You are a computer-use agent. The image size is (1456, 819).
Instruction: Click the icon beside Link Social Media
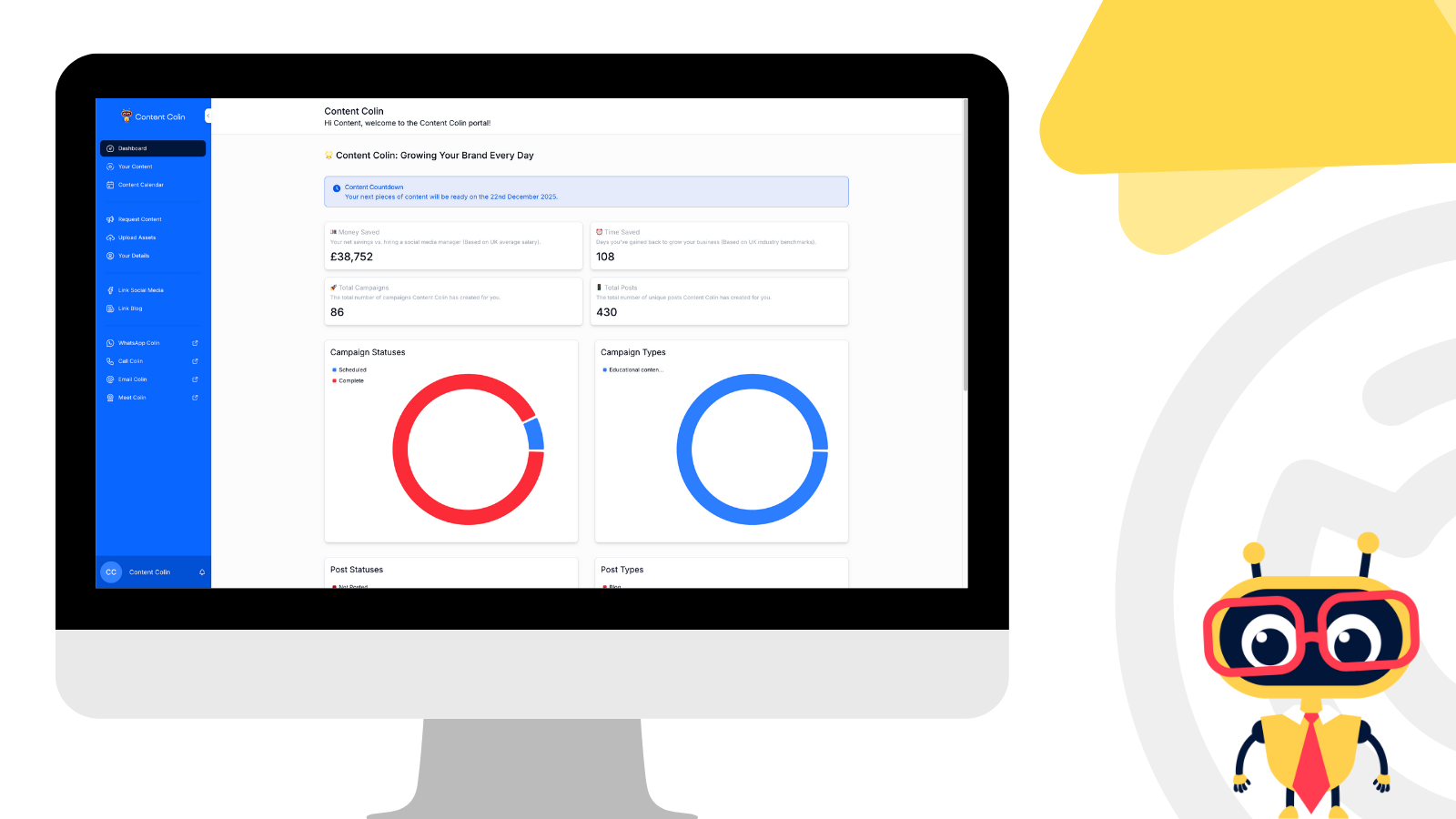pyautogui.click(x=110, y=290)
